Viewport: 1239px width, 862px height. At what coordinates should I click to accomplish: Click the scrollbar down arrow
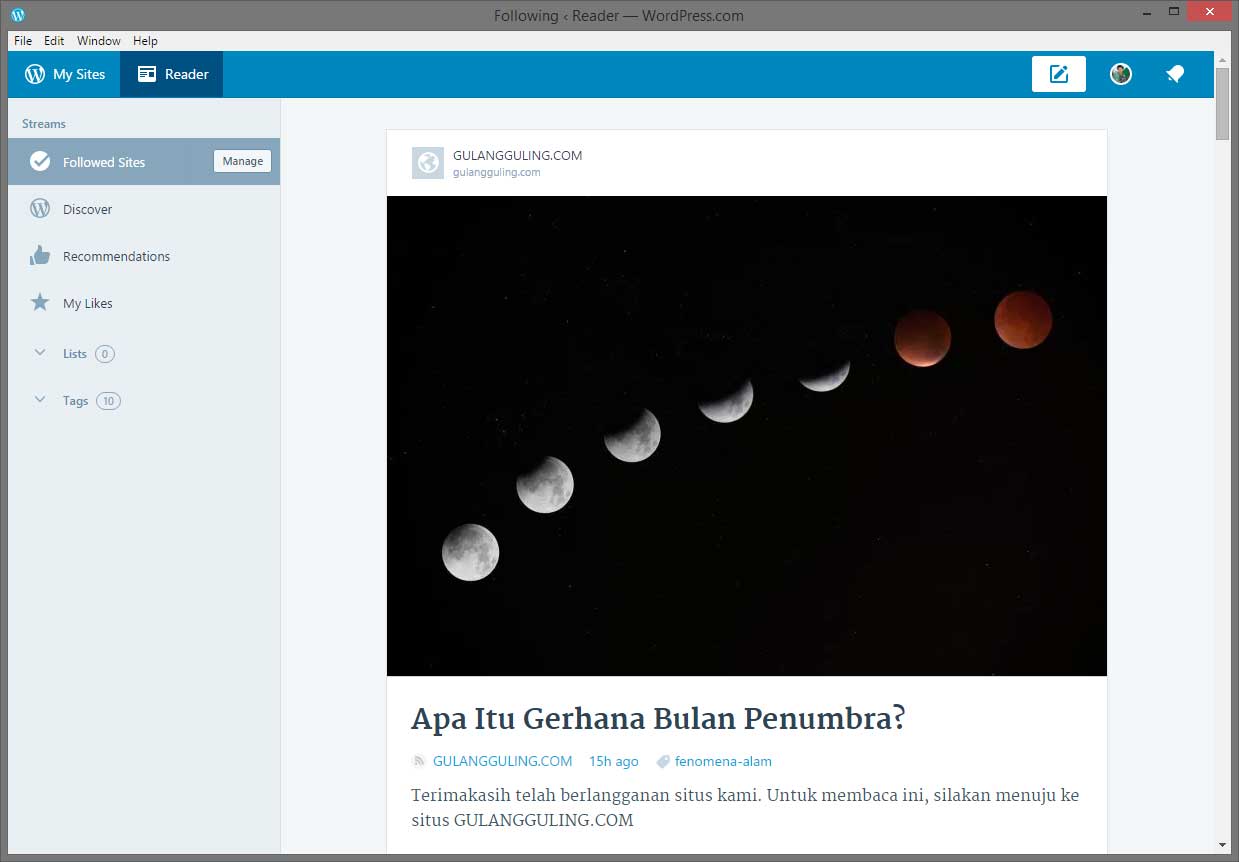(1223, 845)
